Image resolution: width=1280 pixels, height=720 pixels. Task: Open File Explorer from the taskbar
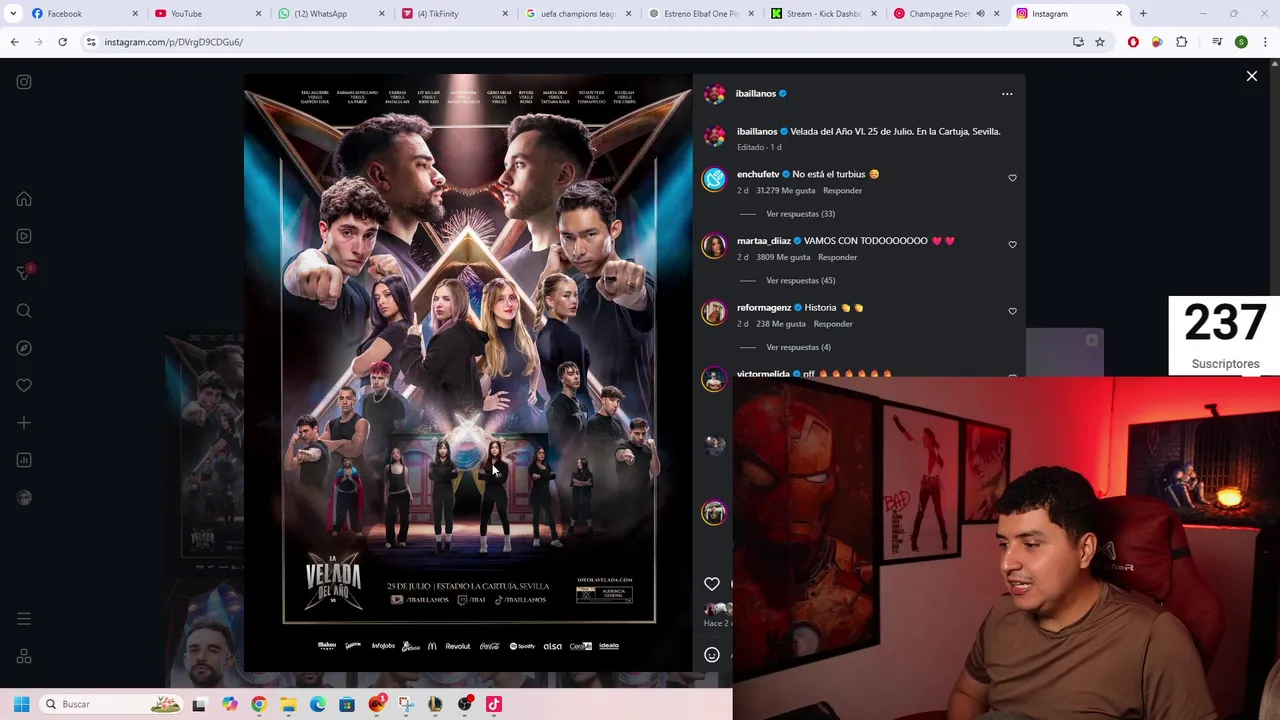click(x=288, y=704)
